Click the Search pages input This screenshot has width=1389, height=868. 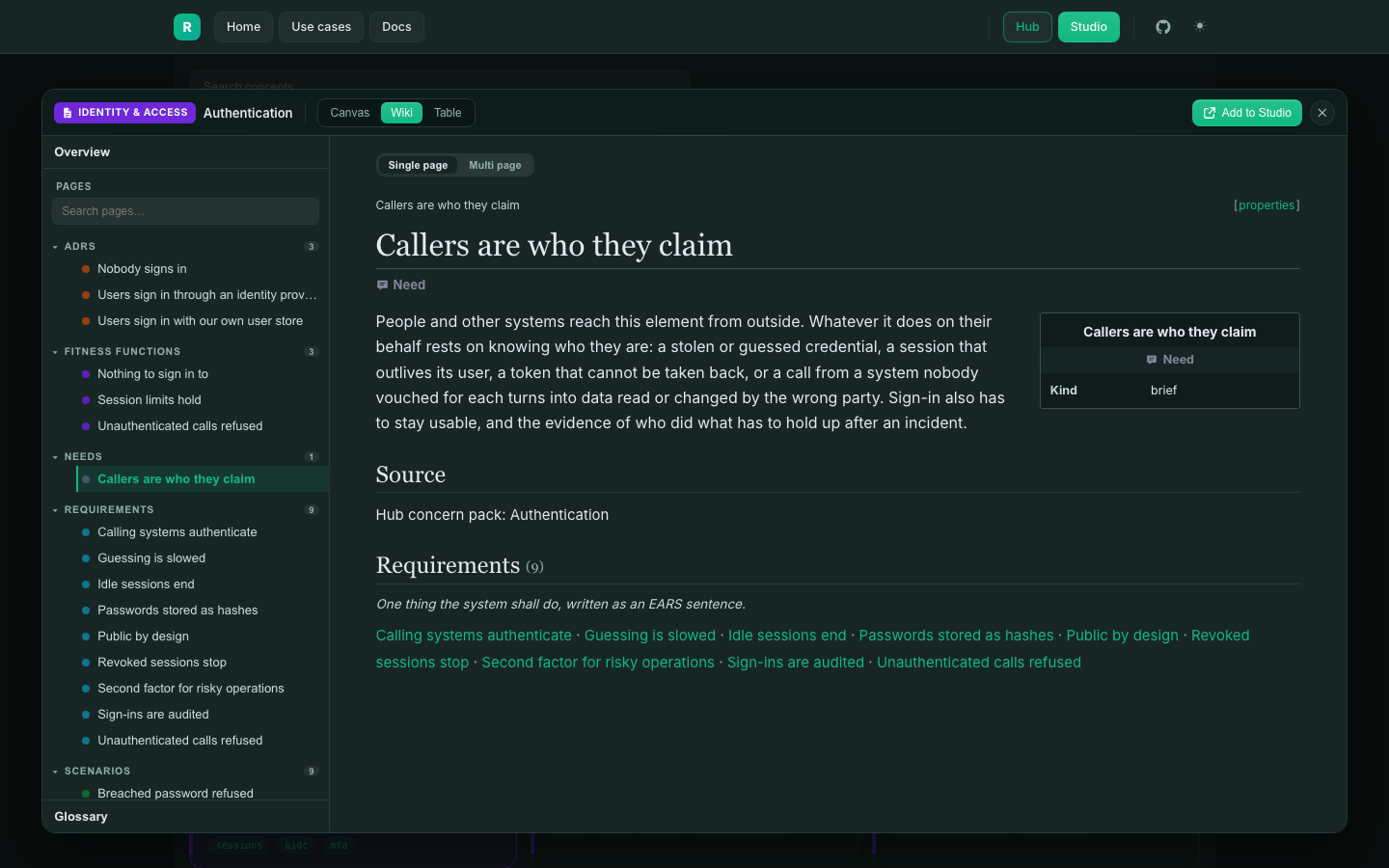pyautogui.click(x=185, y=211)
